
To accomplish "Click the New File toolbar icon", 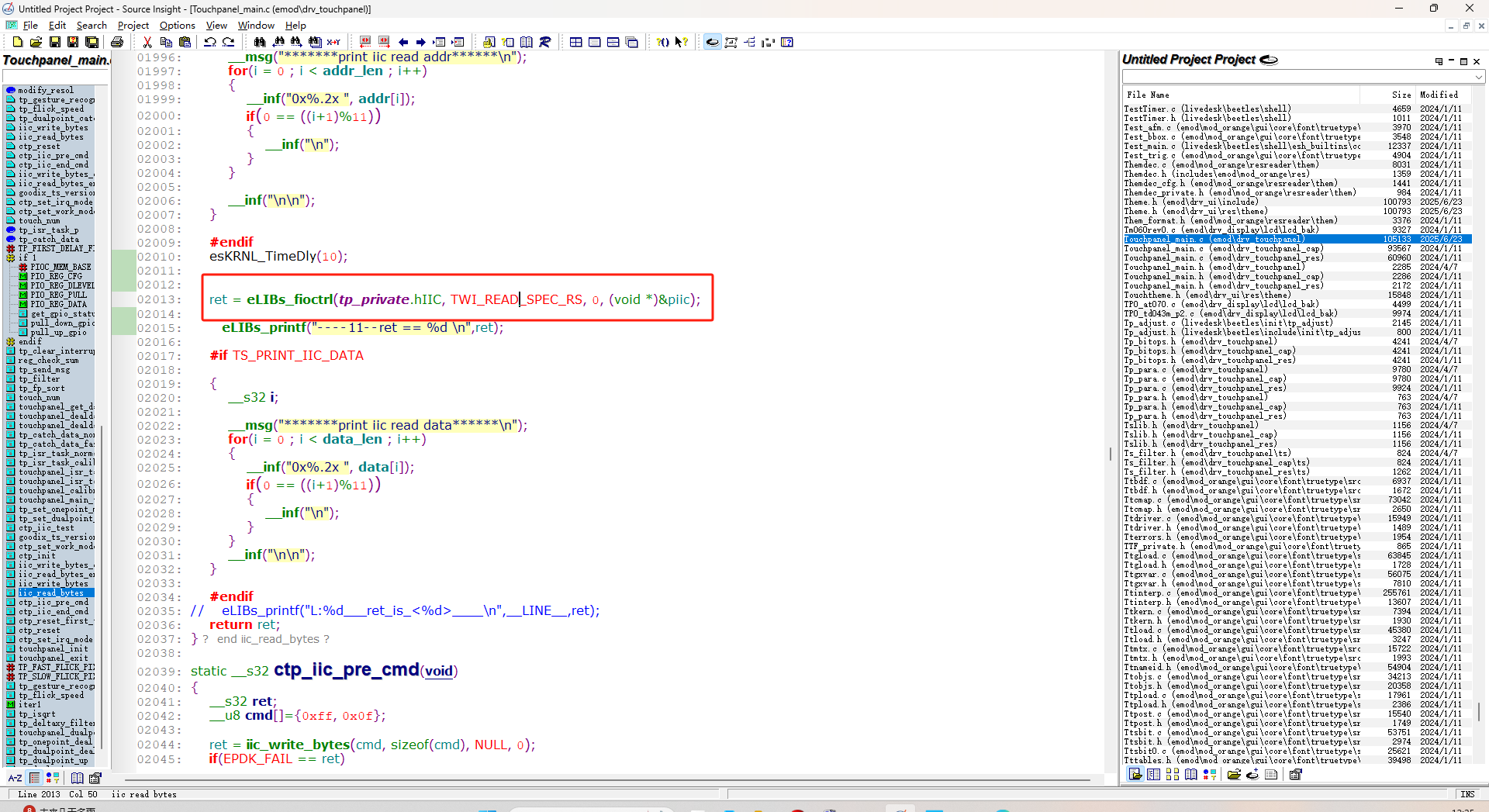I will (18, 42).
